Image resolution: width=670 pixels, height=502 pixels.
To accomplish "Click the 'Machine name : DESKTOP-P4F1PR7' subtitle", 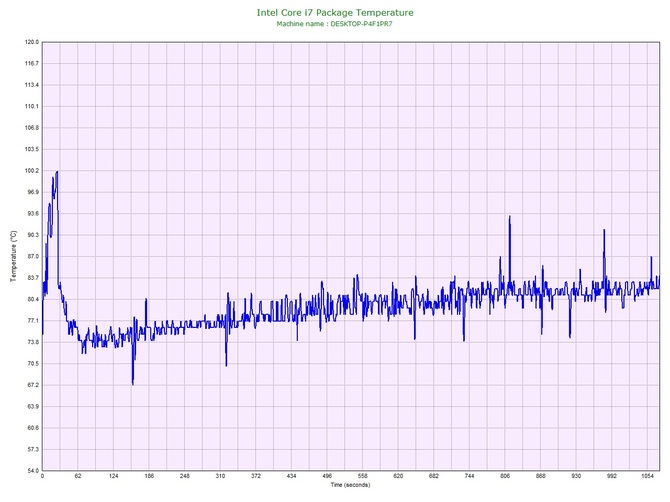I will [x=334, y=24].
